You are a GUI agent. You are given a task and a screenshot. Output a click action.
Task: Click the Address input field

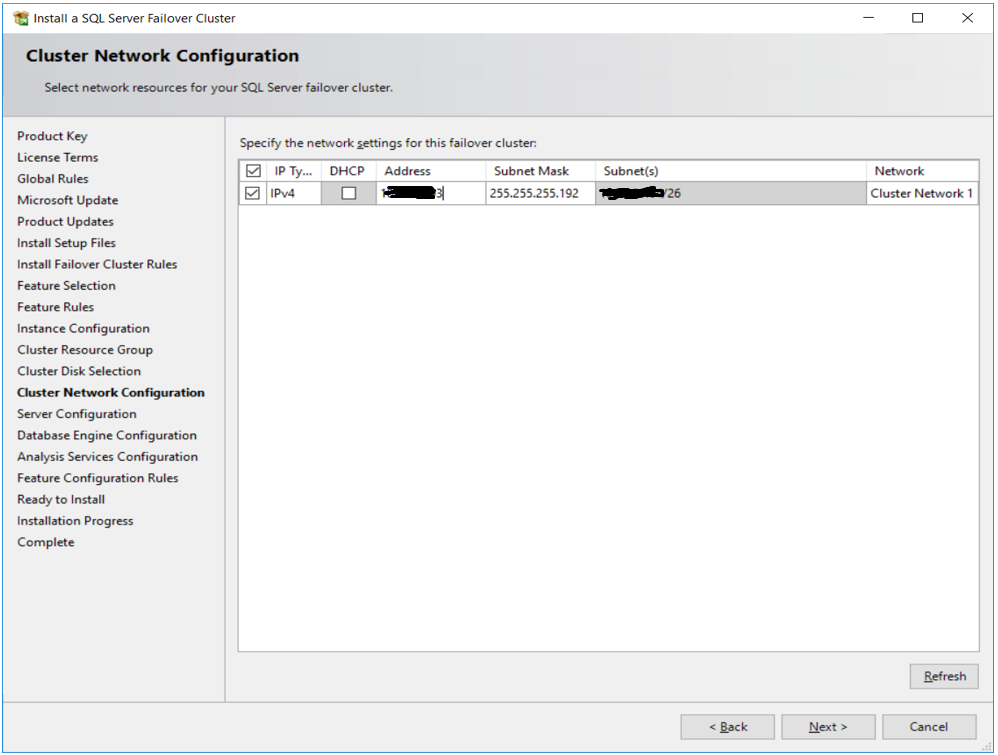[x=431, y=193]
